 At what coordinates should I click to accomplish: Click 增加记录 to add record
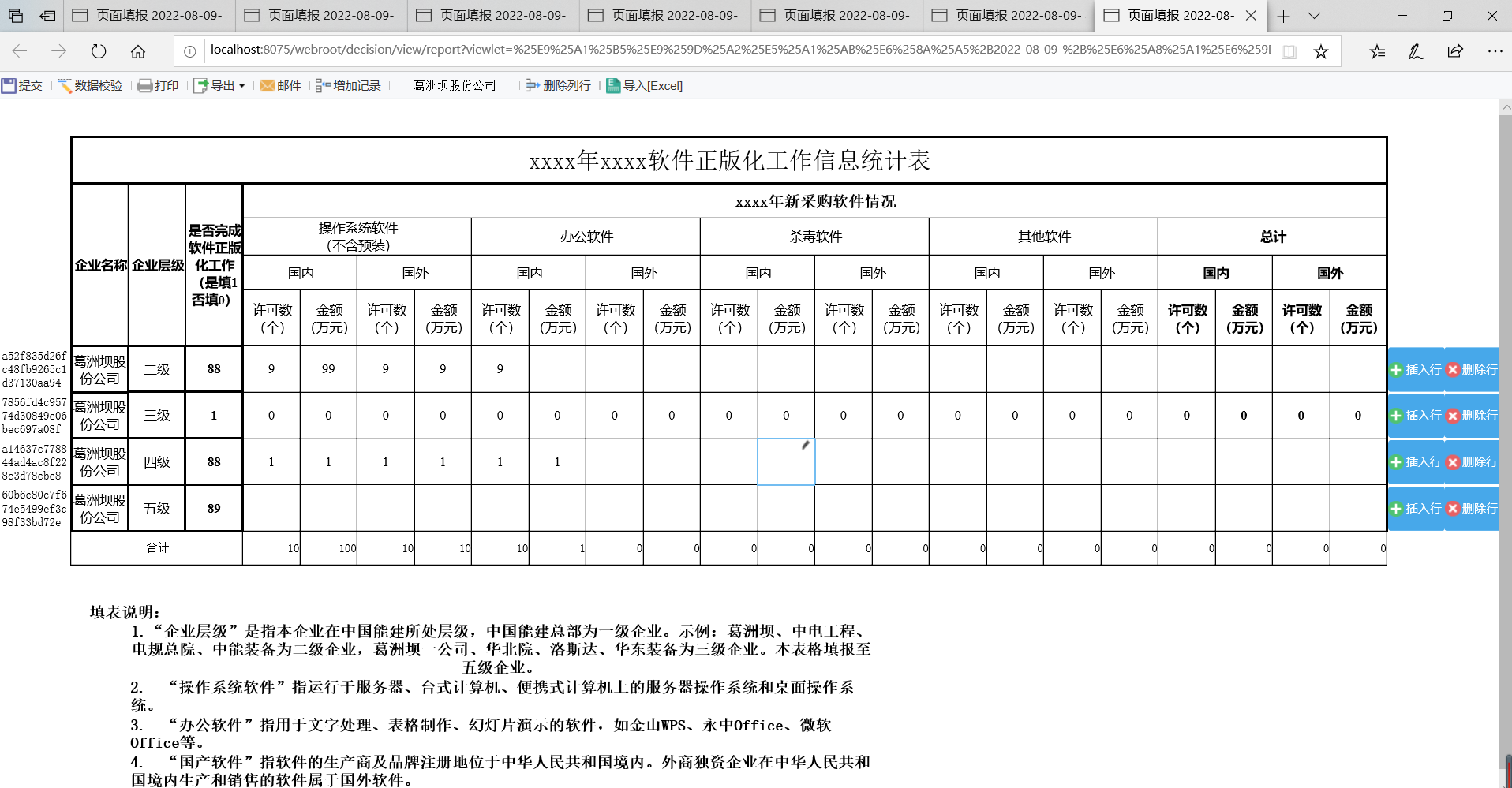348,85
